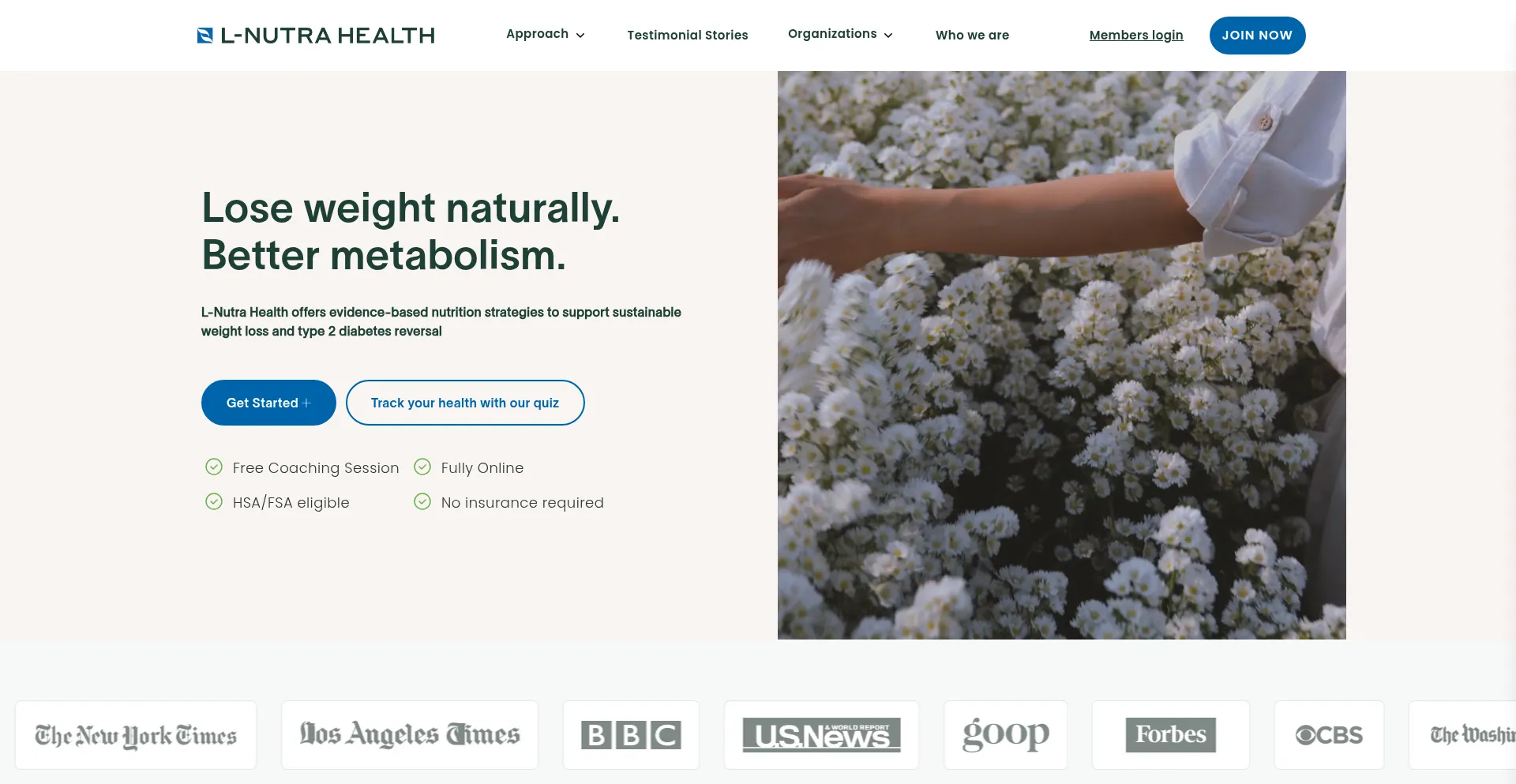Click the Get Started button

click(x=268, y=403)
